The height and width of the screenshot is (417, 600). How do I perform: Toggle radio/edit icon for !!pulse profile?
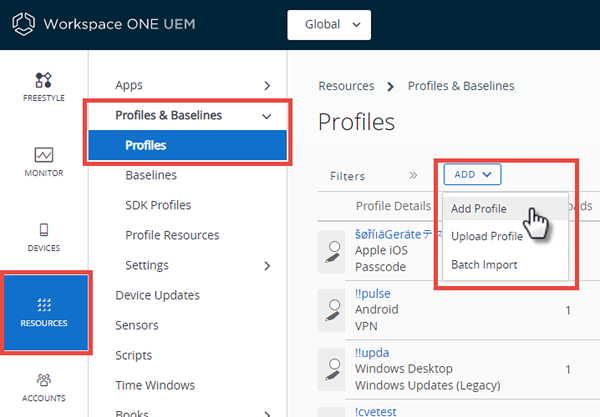332,310
